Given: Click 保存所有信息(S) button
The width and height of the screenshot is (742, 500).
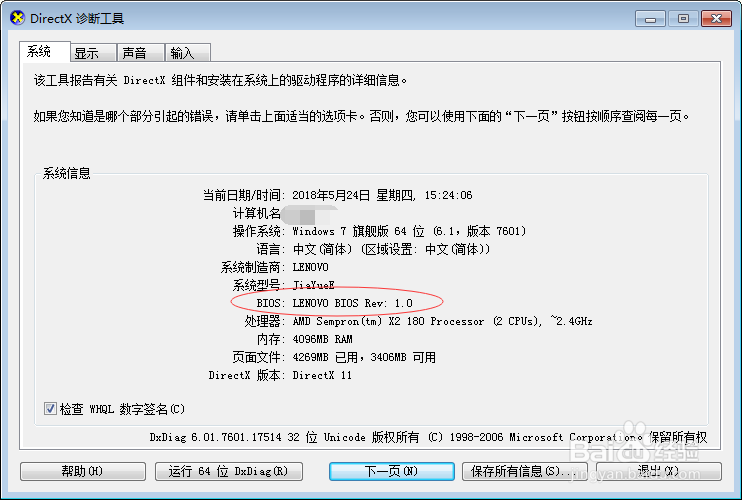Looking at the screenshot, I should pyautogui.click(x=524, y=471).
